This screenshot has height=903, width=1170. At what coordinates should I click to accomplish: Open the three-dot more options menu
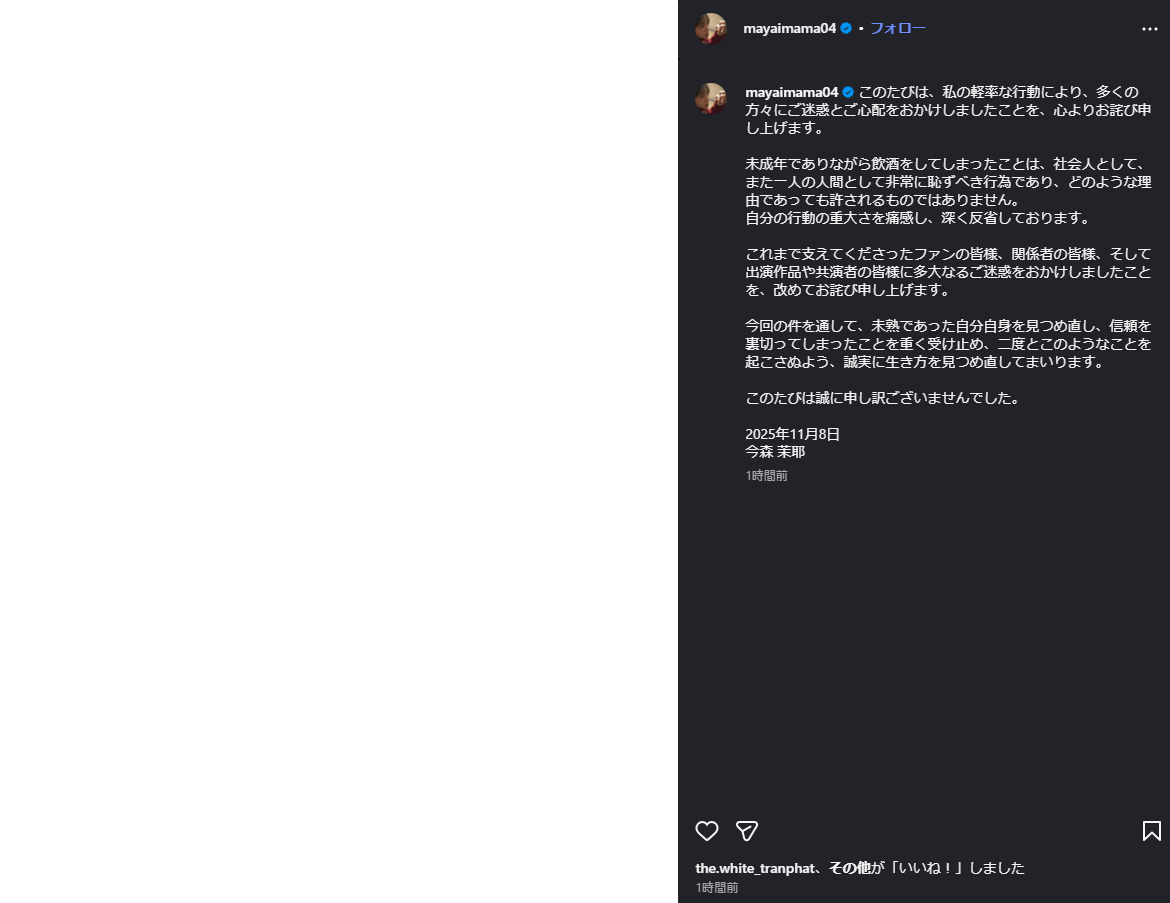click(x=1149, y=29)
